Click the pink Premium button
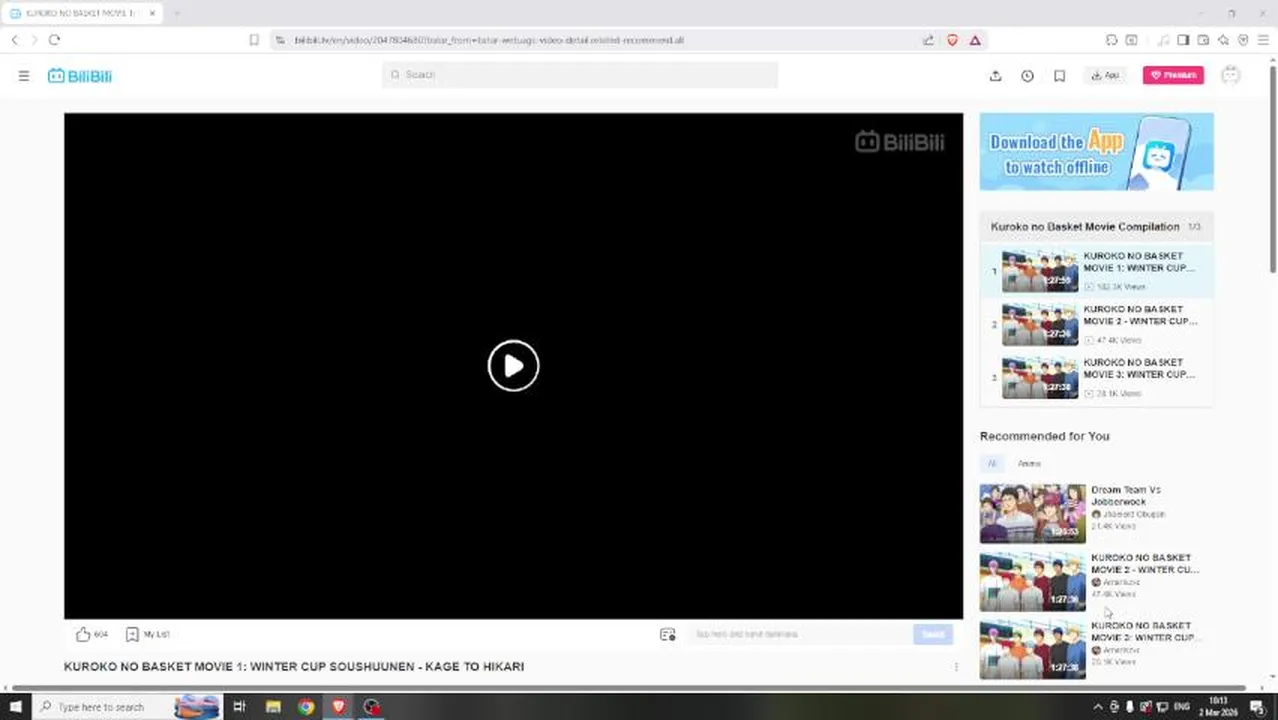Screen dimensions: 1278x720 (x=1173, y=75)
